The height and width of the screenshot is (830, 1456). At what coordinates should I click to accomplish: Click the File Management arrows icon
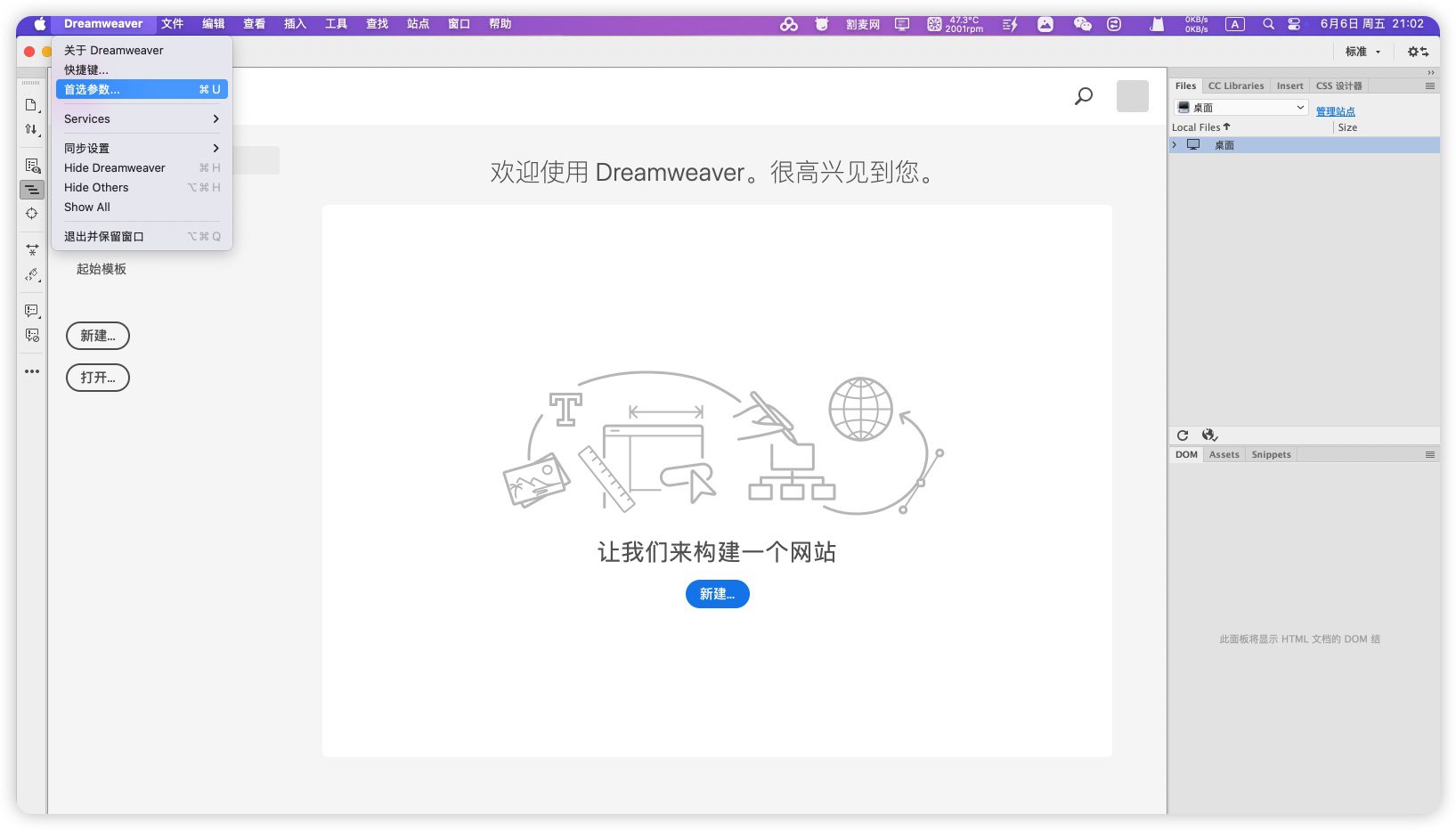[x=31, y=129]
